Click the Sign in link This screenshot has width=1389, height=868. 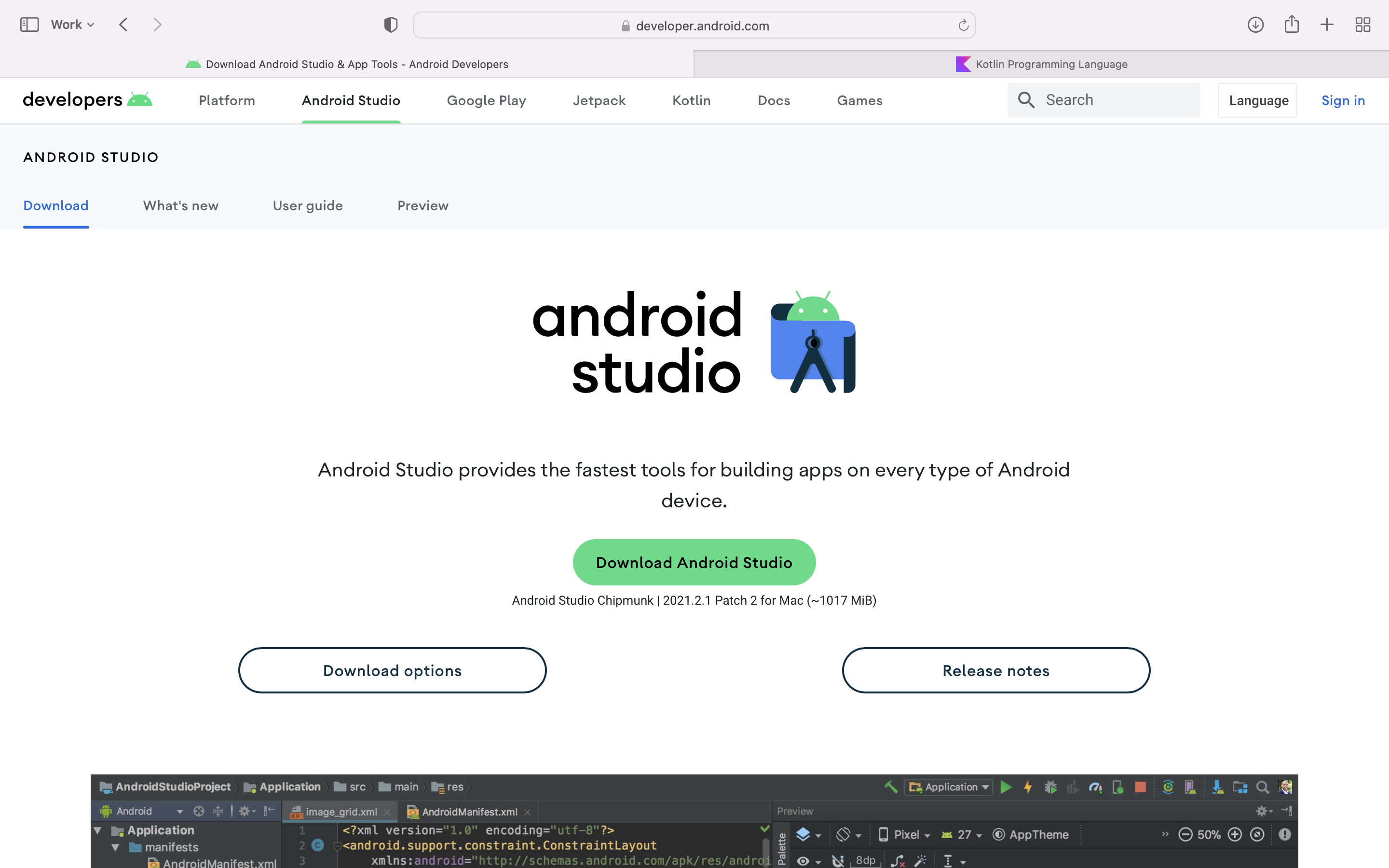(x=1343, y=100)
